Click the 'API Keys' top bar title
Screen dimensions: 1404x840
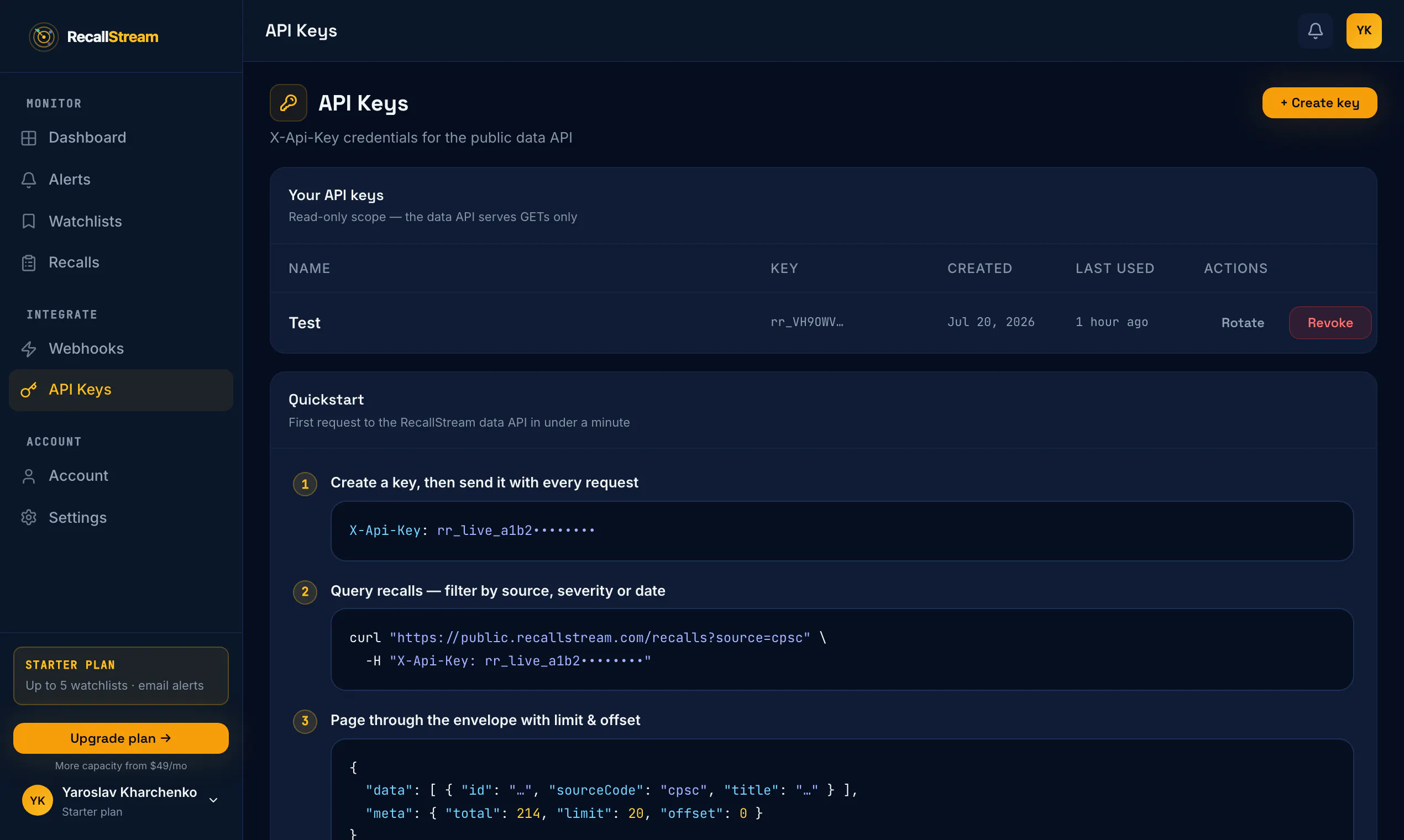click(x=301, y=31)
